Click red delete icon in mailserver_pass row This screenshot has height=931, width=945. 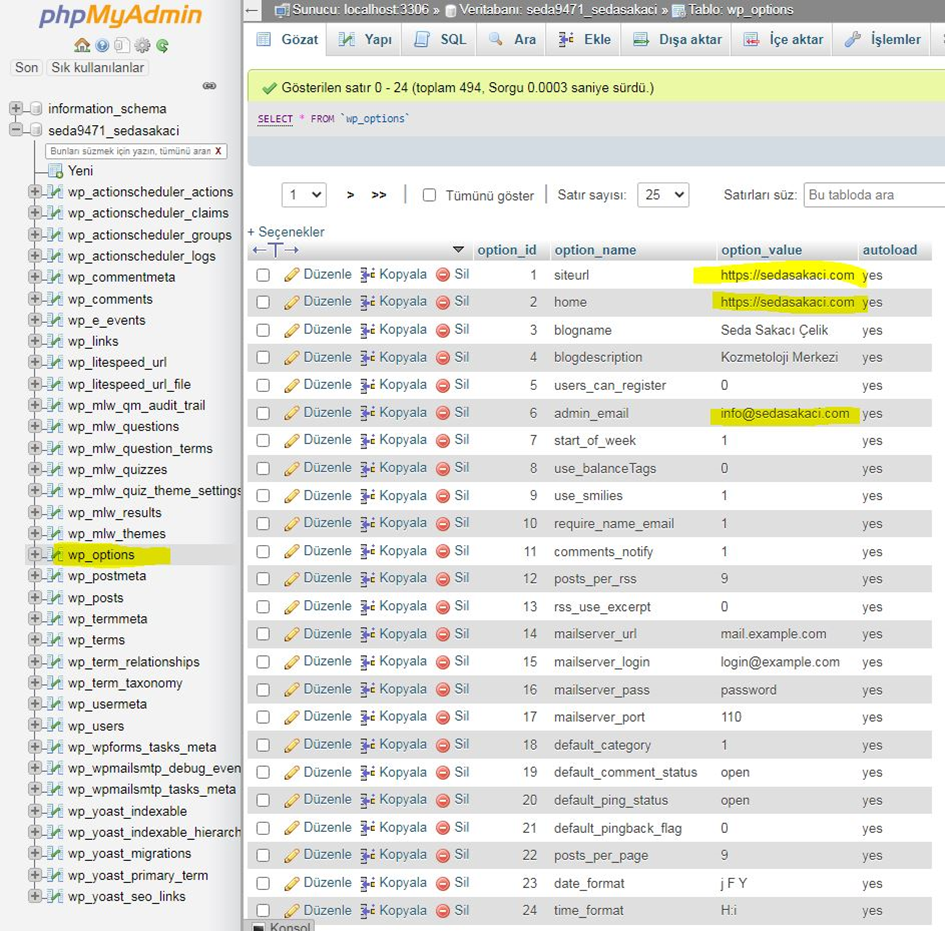(x=443, y=690)
